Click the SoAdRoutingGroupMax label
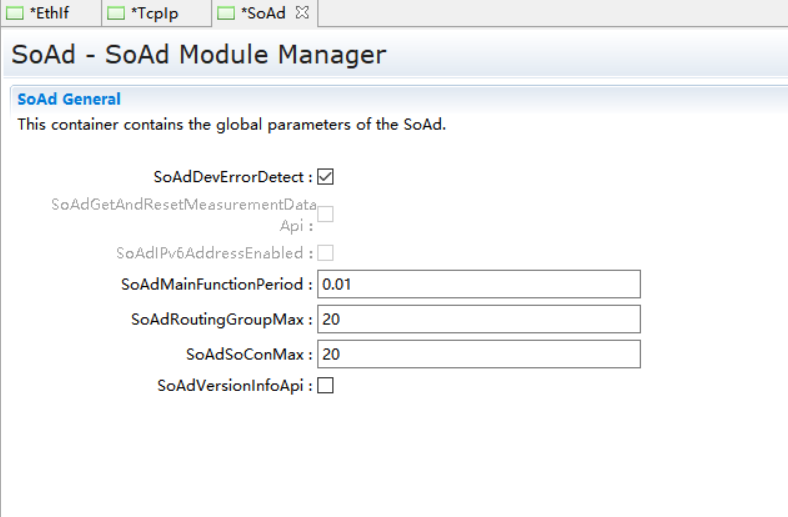This screenshot has width=788, height=517. (221, 319)
